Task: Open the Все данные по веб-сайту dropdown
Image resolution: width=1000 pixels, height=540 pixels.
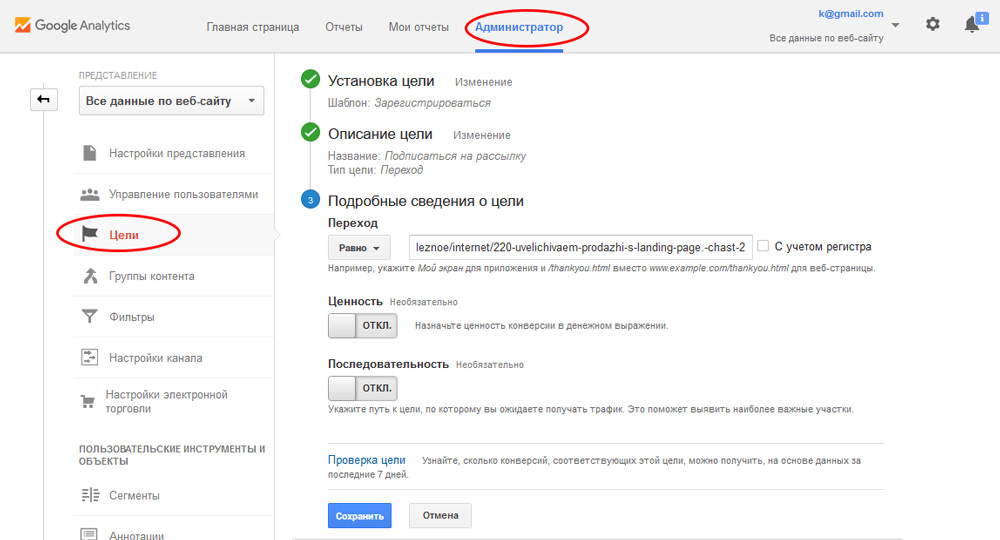Action: click(x=172, y=101)
